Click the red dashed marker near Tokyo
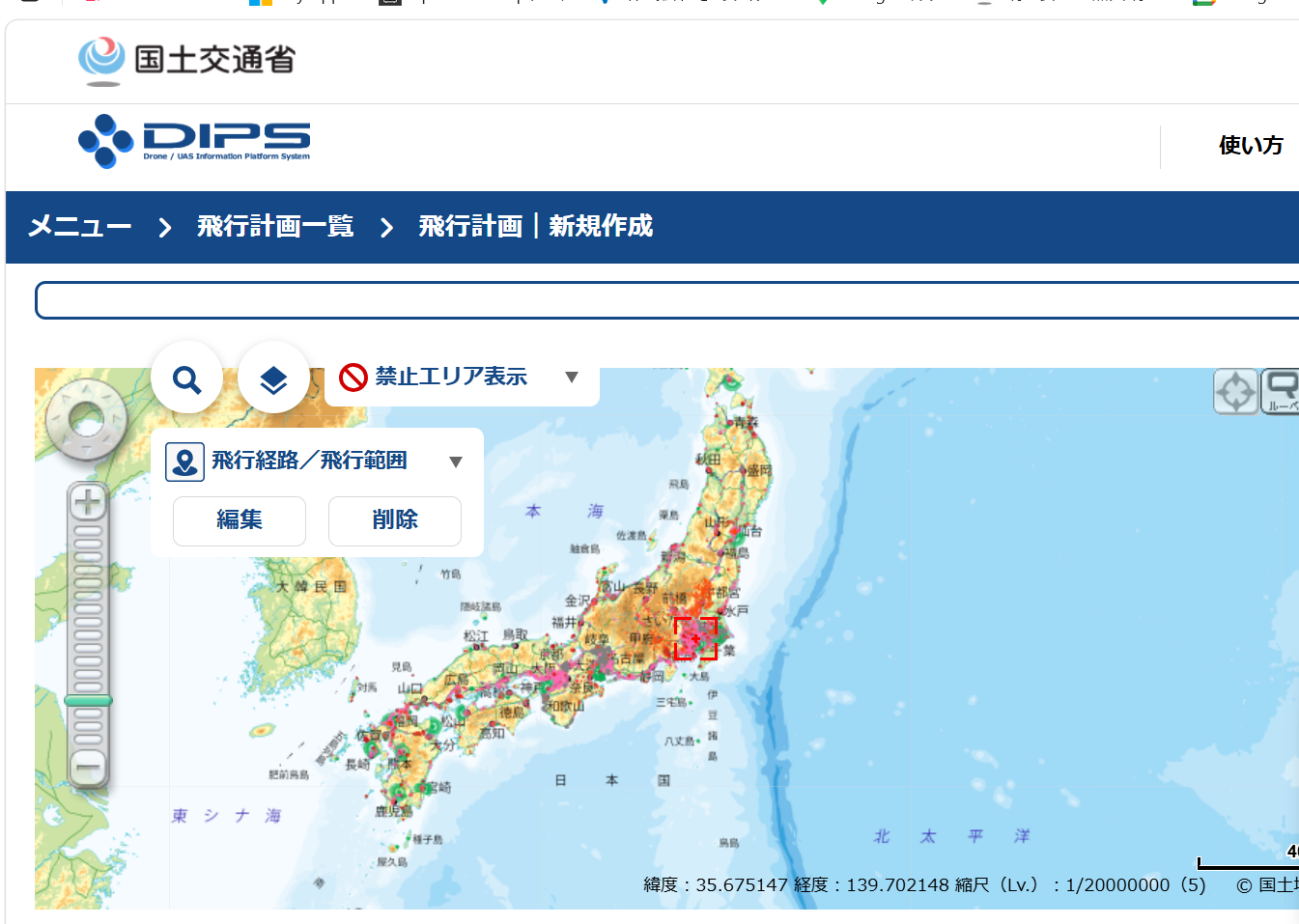The height and width of the screenshot is (924, 1299). click(695, 638)
